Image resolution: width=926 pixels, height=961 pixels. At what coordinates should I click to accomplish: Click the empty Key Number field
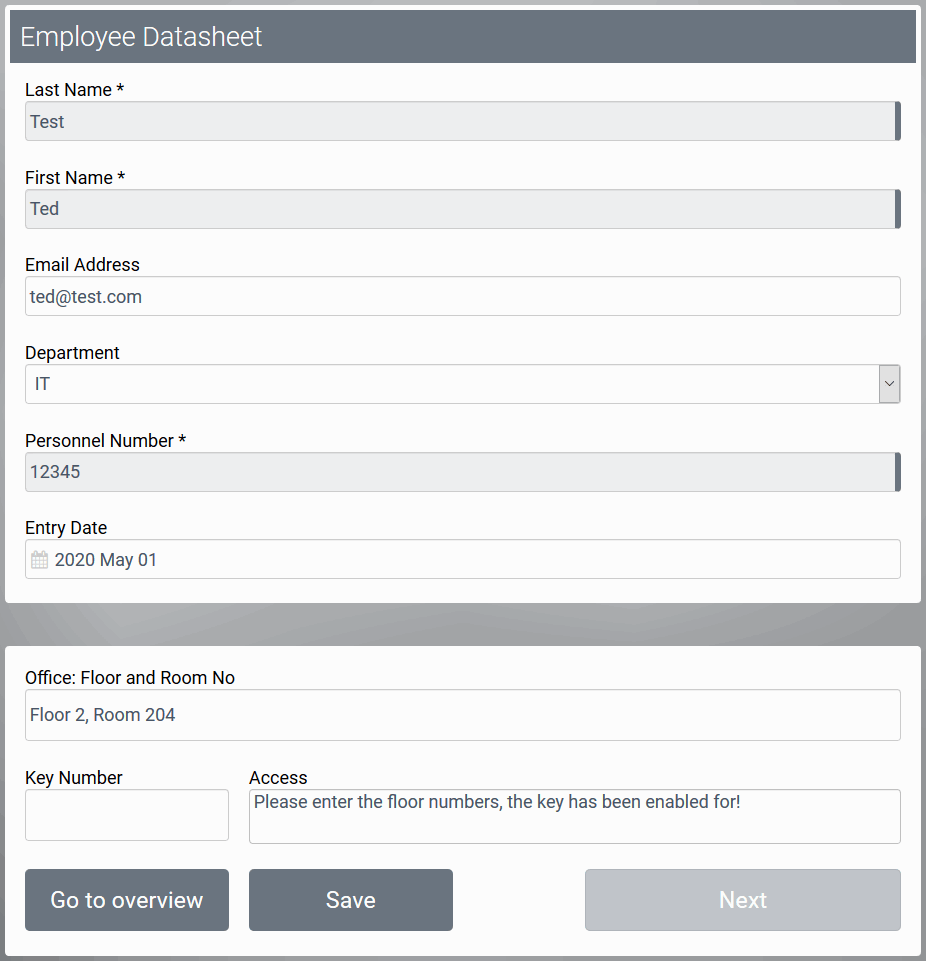click(127, 815)
